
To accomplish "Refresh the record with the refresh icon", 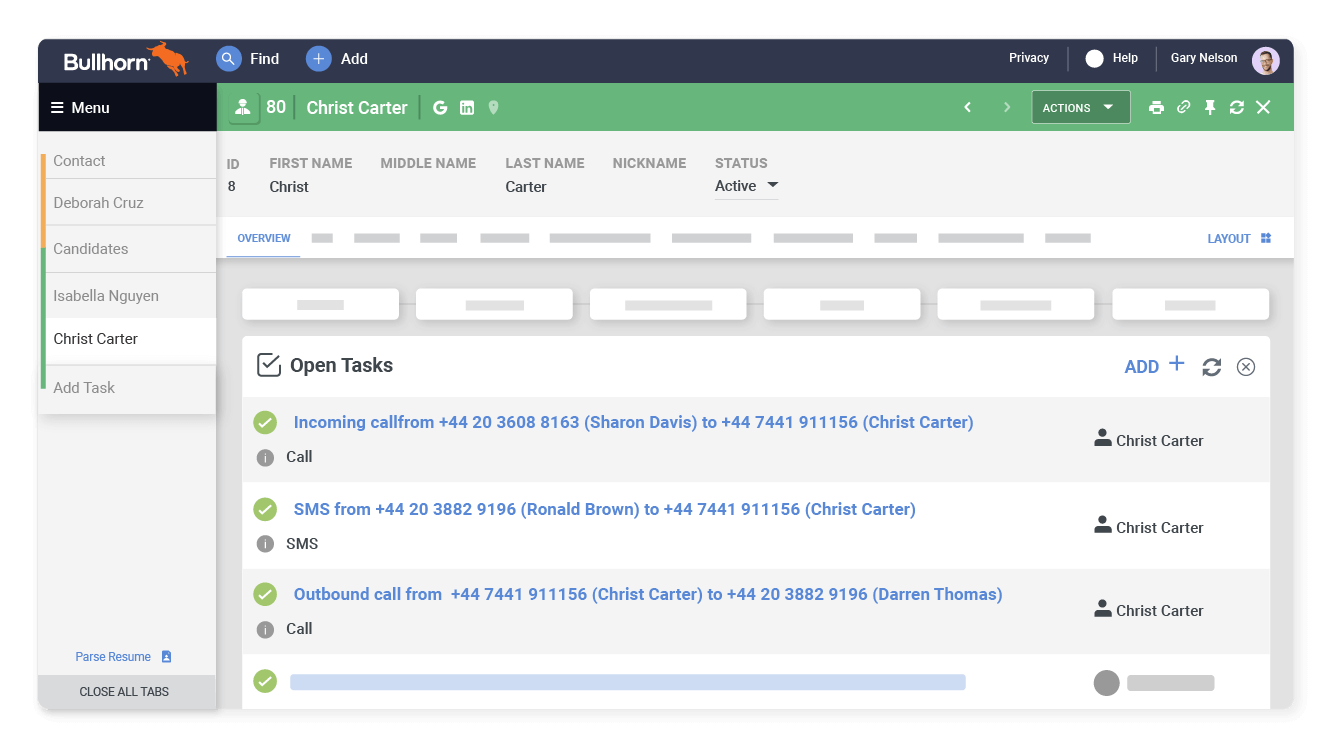I will [1236, 107].
